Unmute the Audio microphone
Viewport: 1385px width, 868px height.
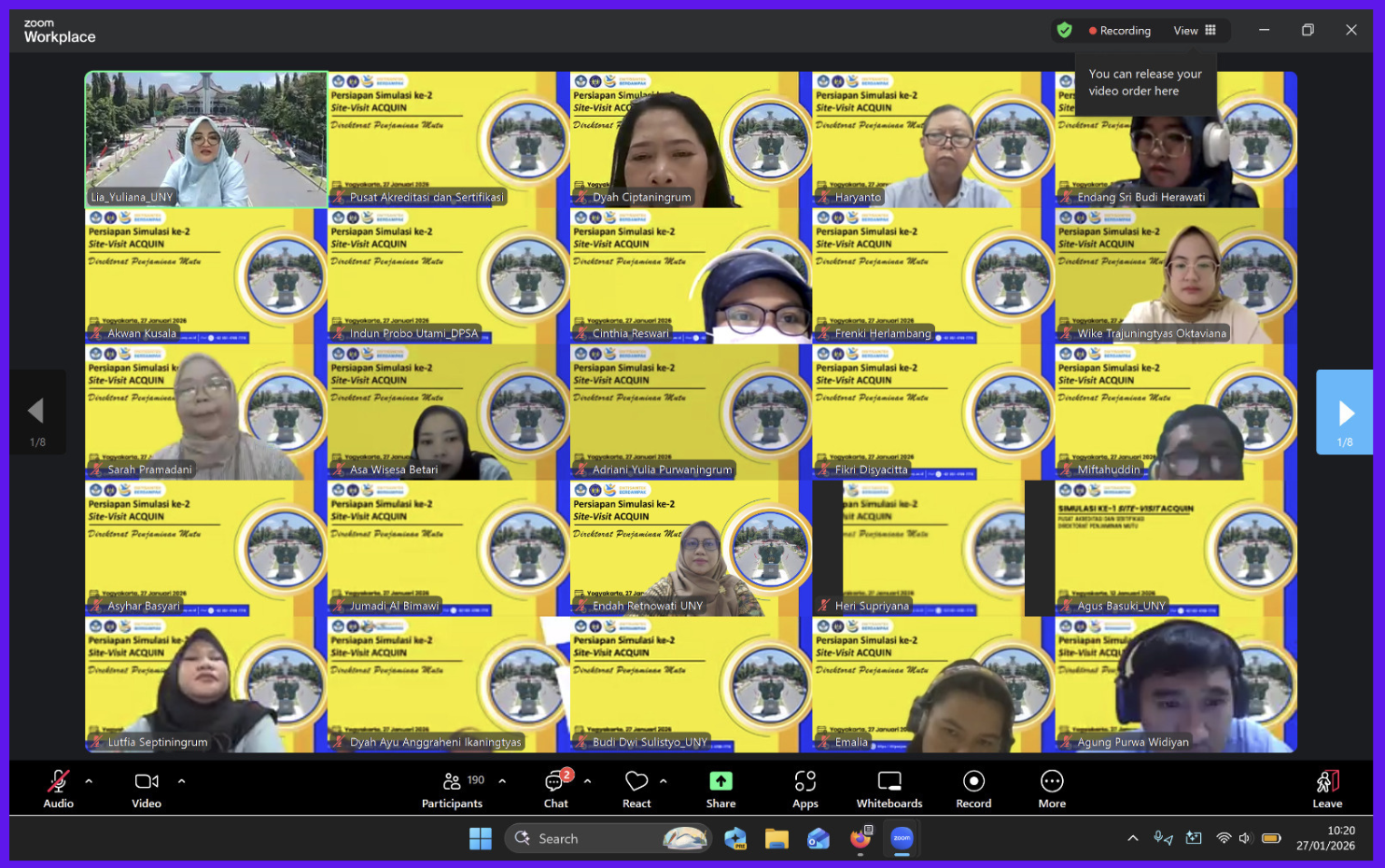(58, 789)
